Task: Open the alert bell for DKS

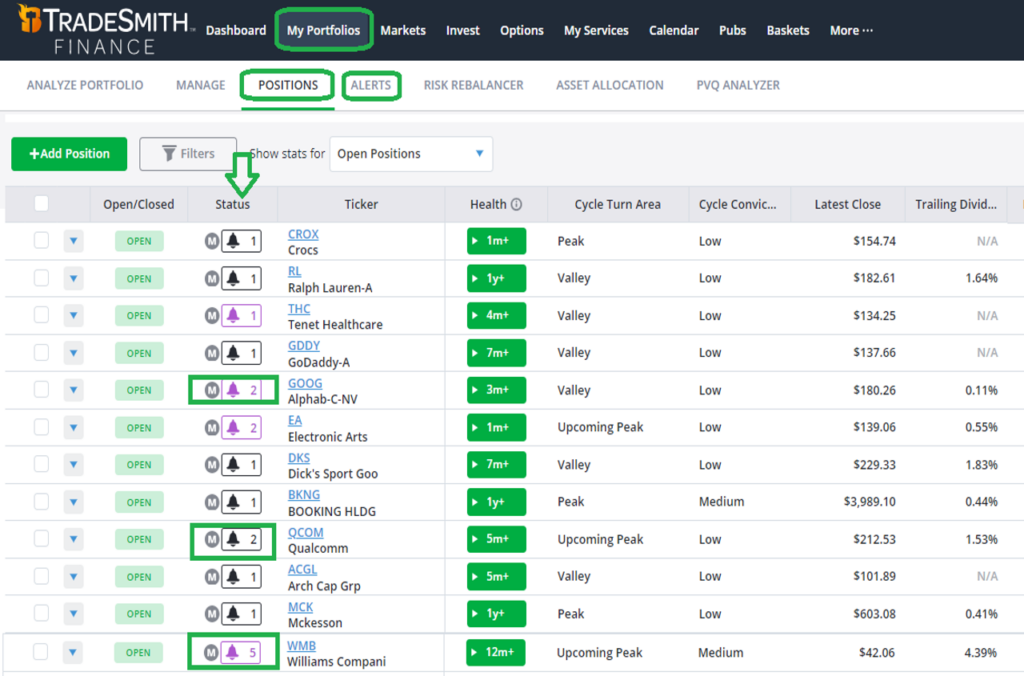Action: click(242, 464)
